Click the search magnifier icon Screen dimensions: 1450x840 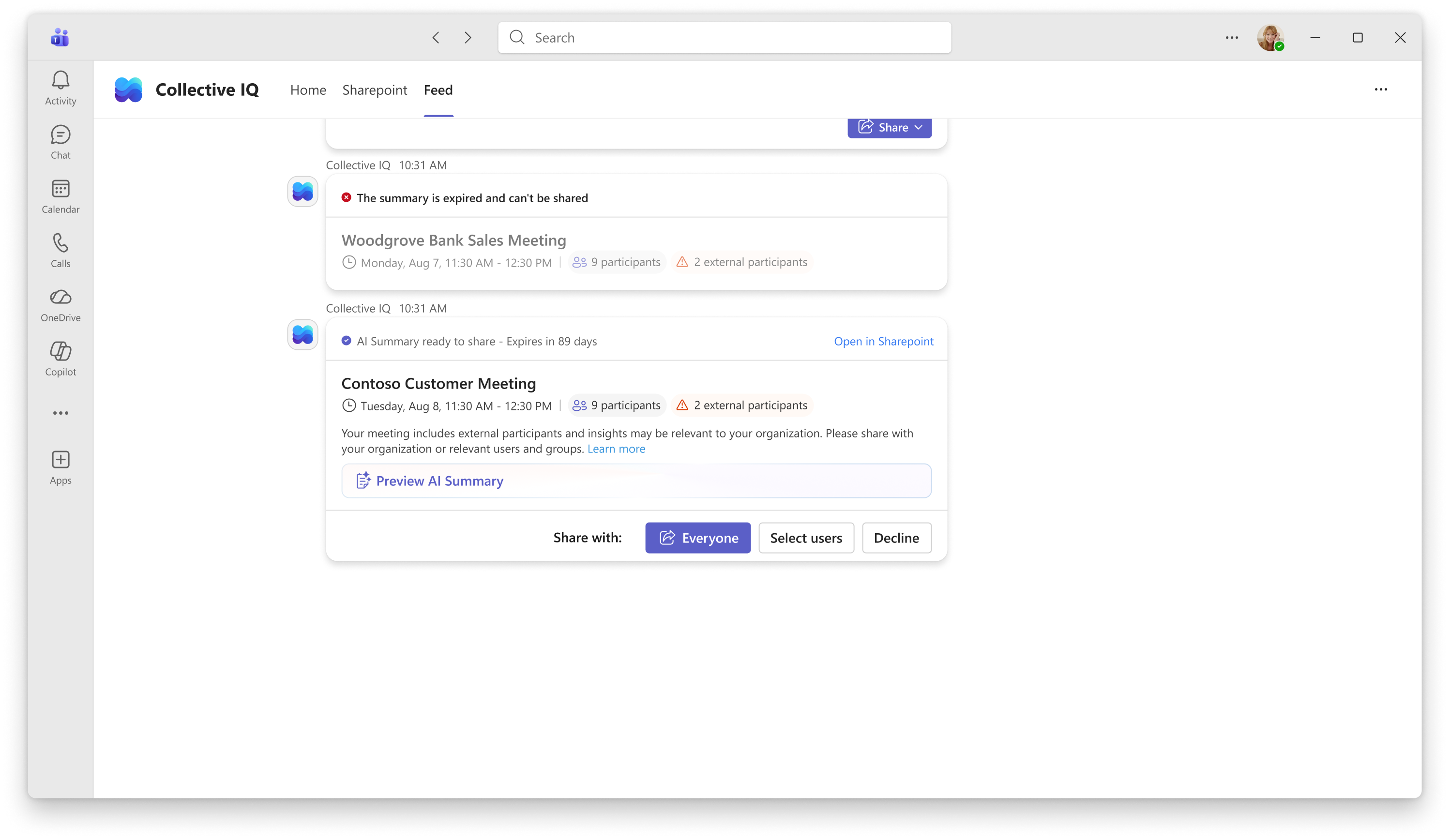pyautogui.click(x=517, y=37)
